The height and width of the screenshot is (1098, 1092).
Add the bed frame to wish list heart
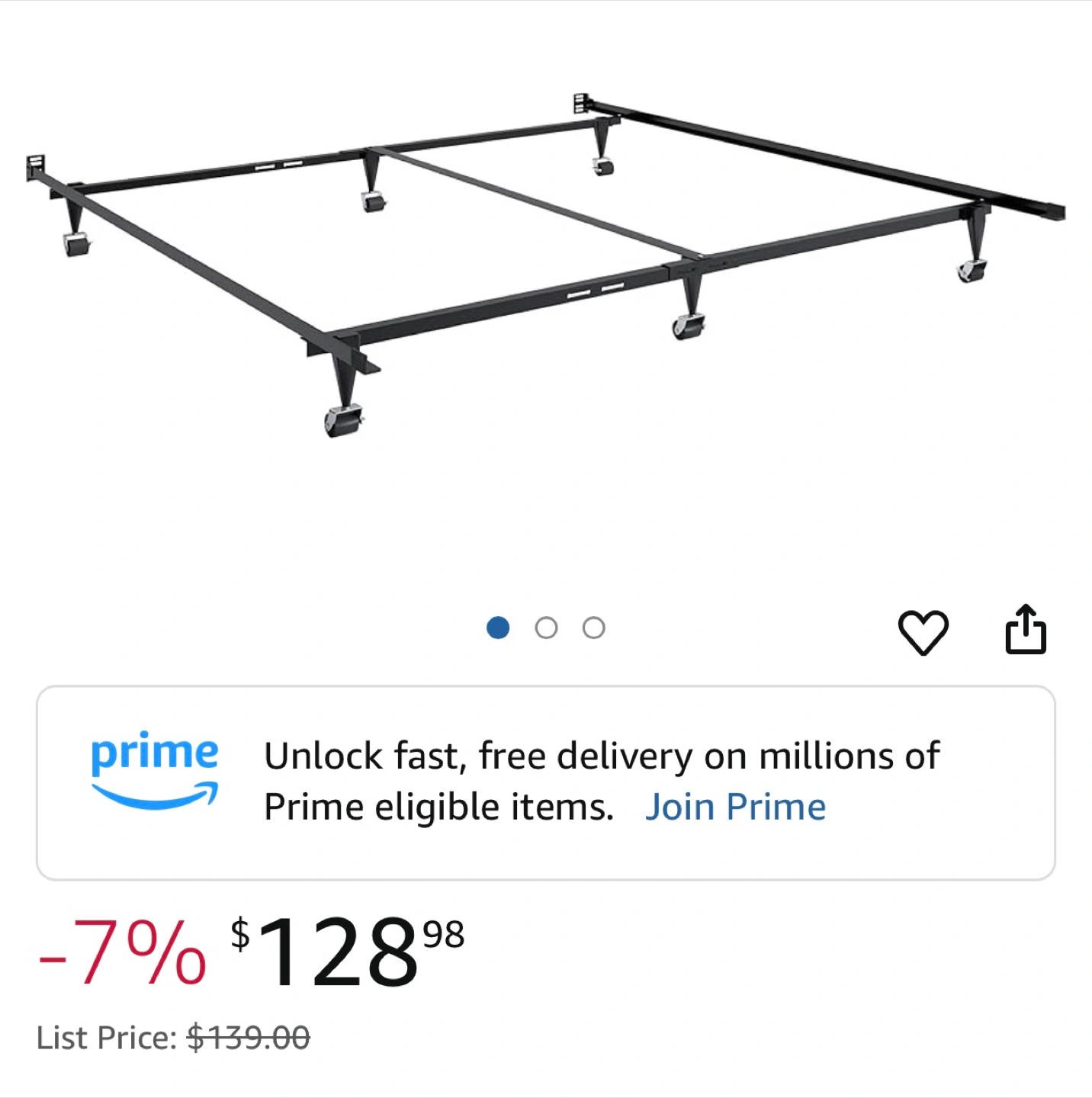[923, 632]
